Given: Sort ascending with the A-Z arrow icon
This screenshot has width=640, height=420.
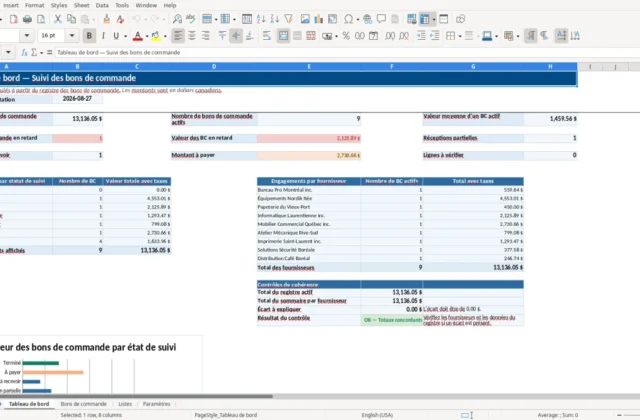Looking at the screenshot, I should [261, 19].
